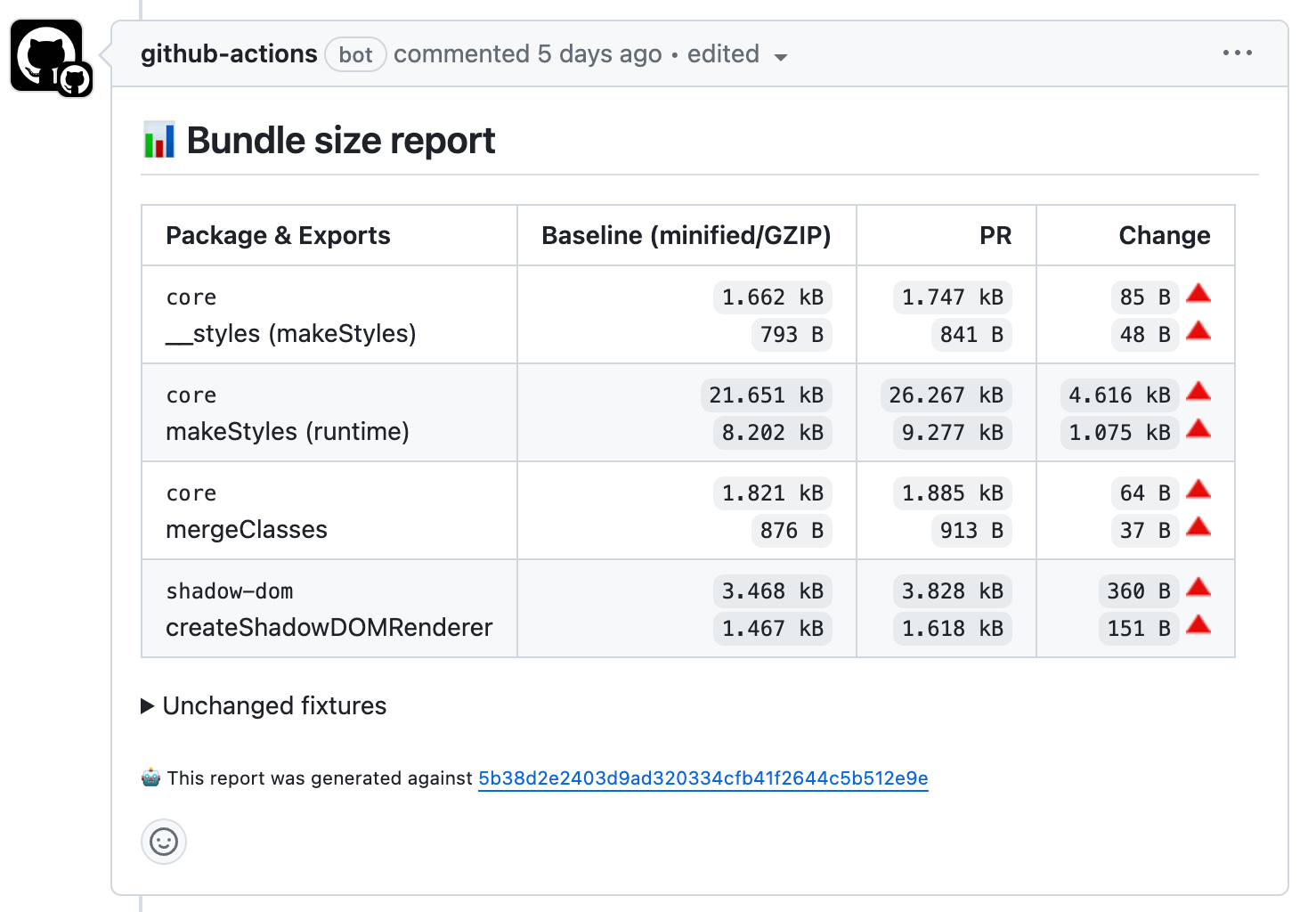Click the 26.267 kB PR value
The width and height of the screenshot is (1316, 912).
coord(946,395)
